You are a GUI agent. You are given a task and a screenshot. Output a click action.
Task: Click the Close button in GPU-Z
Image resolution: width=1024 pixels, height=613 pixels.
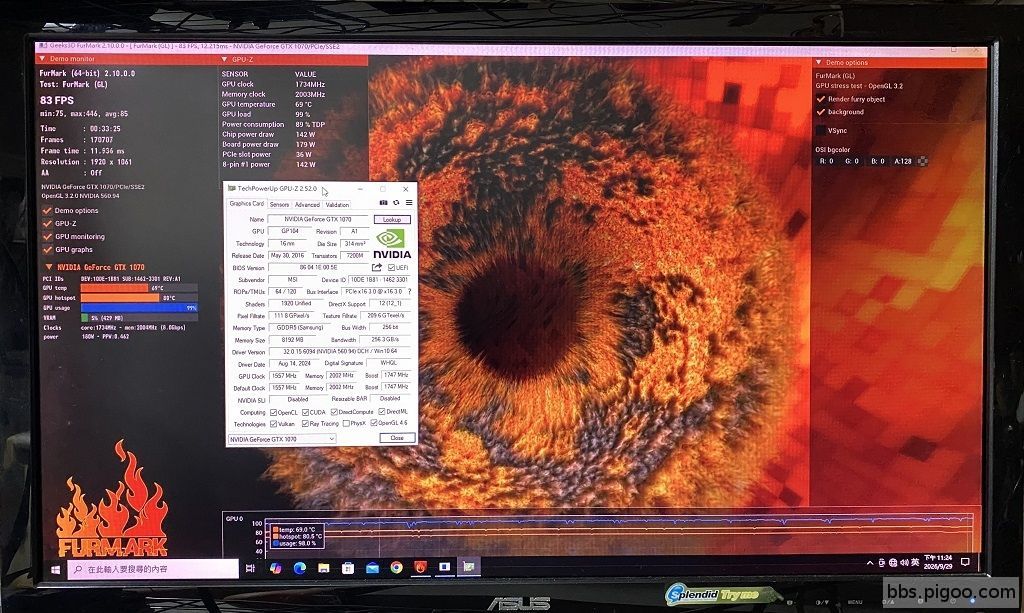pyautogui.click(x=397, y=438)
